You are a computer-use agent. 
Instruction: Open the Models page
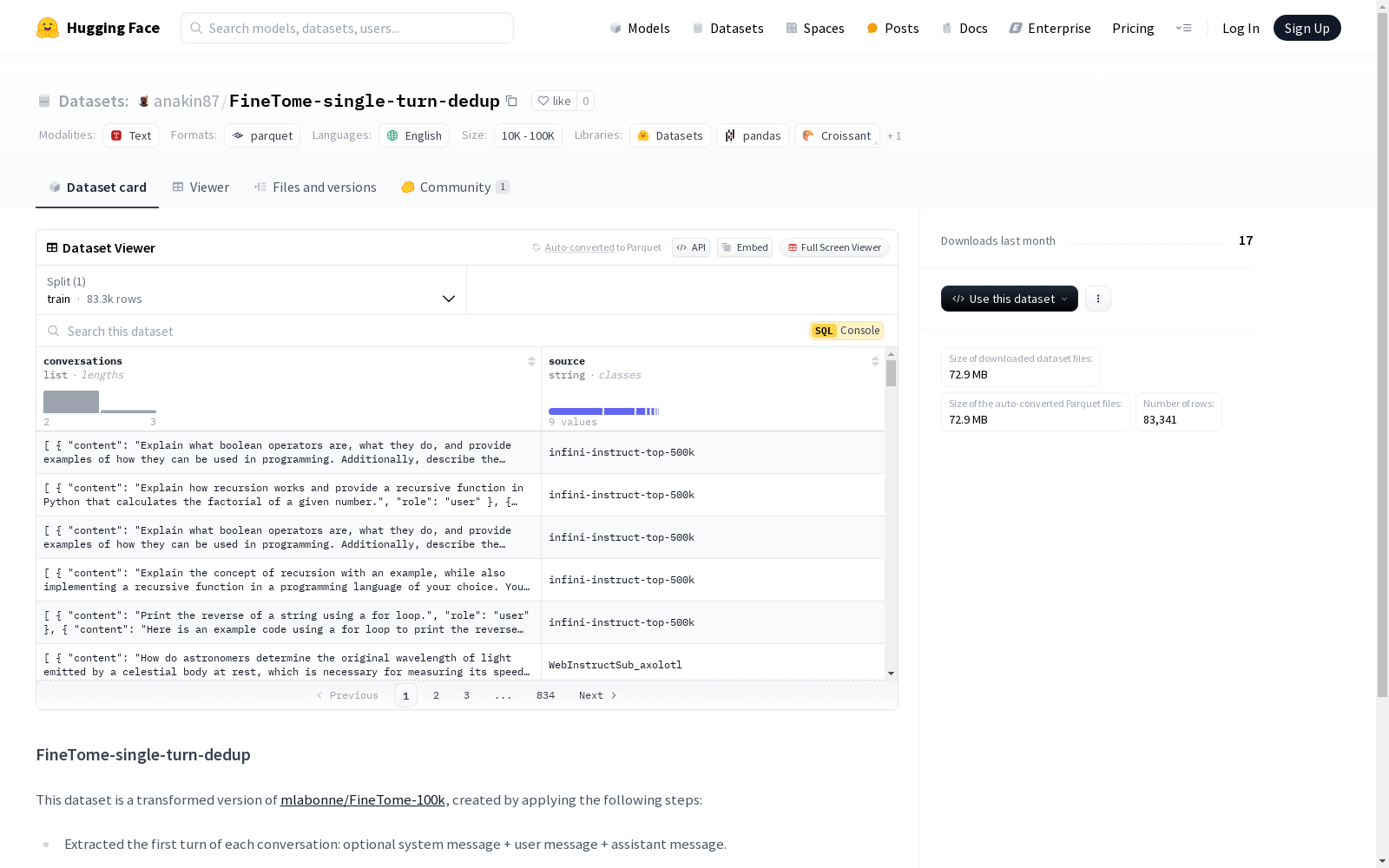pos(640,28)
